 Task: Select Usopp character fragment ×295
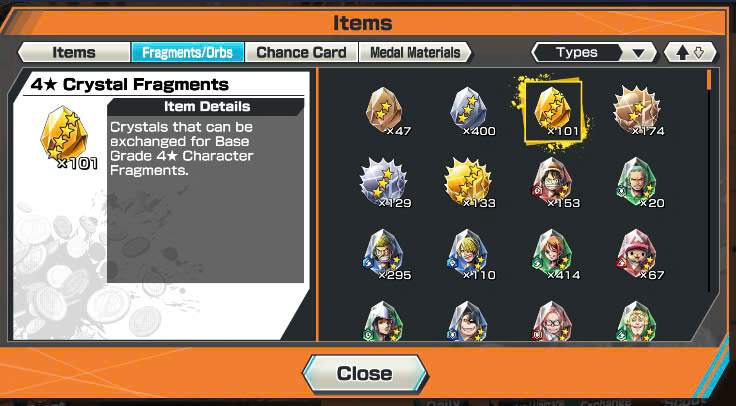(384, 255)
